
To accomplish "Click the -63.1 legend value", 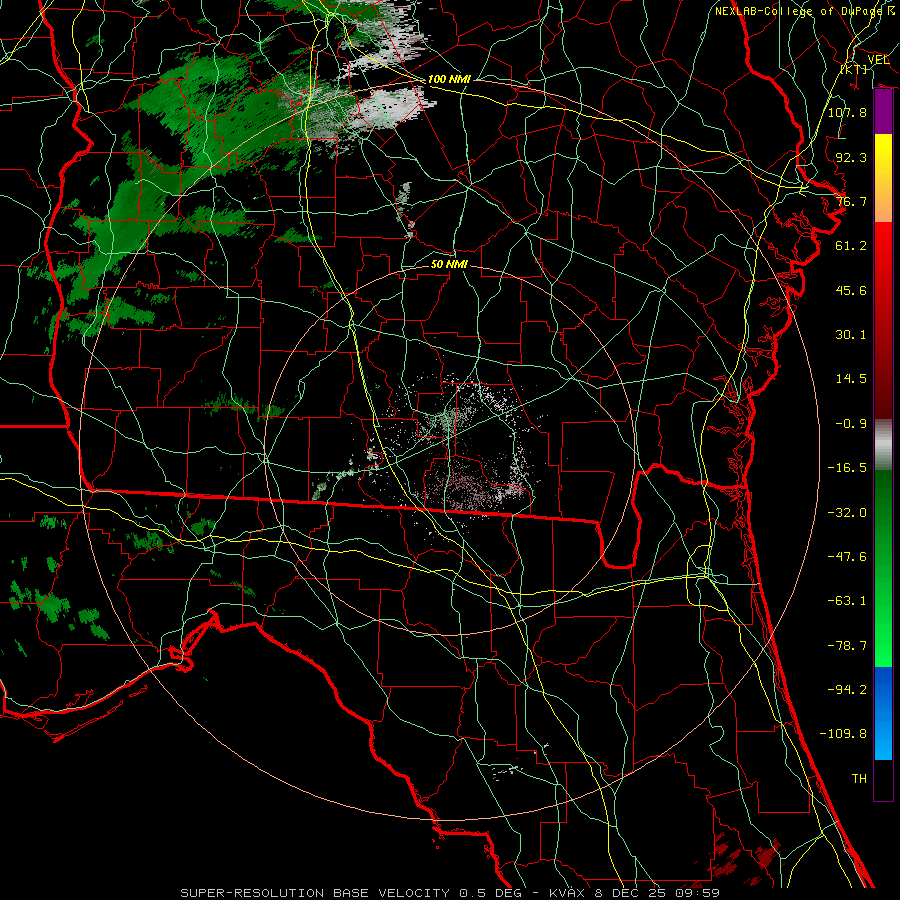I will tap(847, 601).
